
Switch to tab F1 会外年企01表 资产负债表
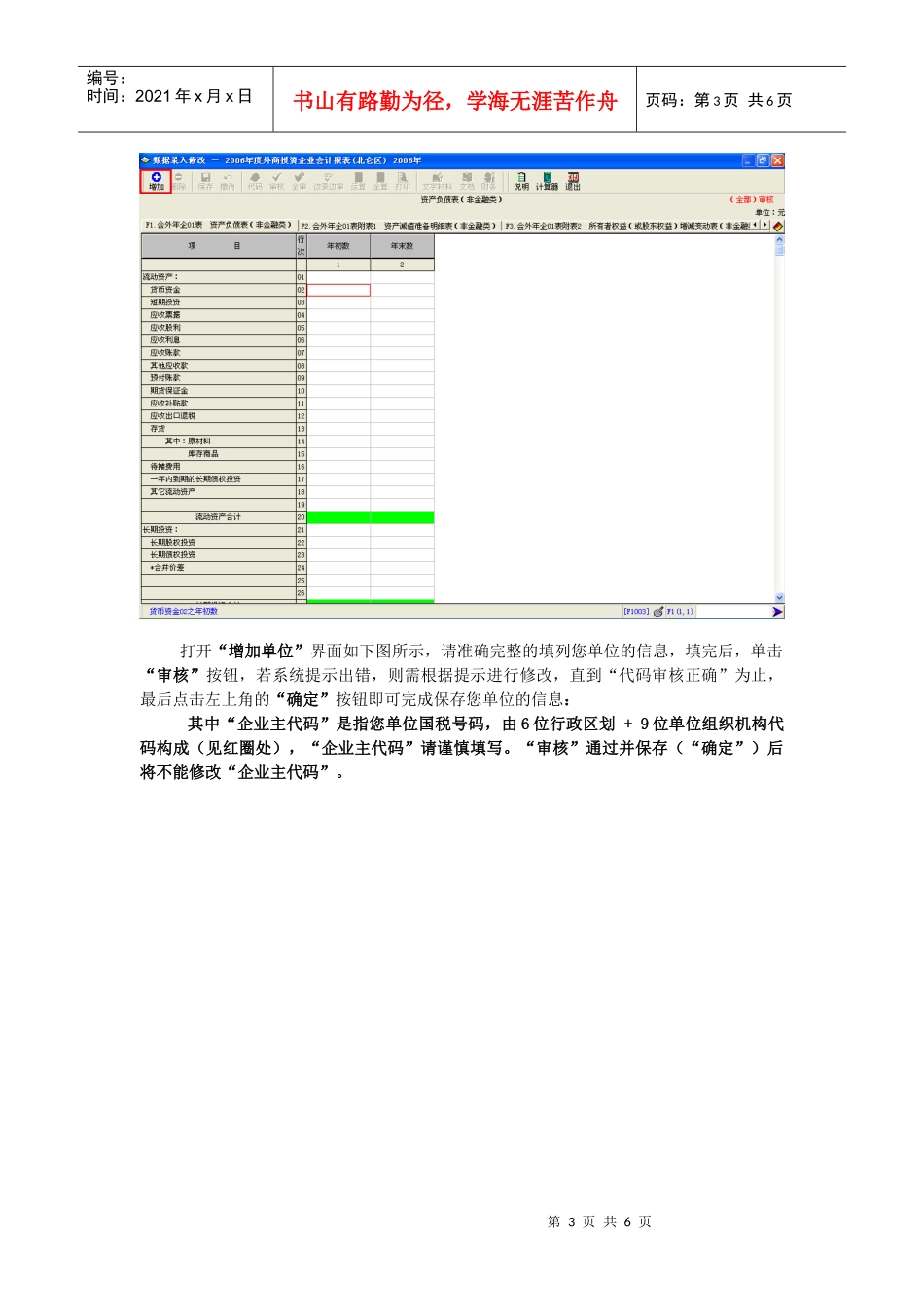point(218,225)
